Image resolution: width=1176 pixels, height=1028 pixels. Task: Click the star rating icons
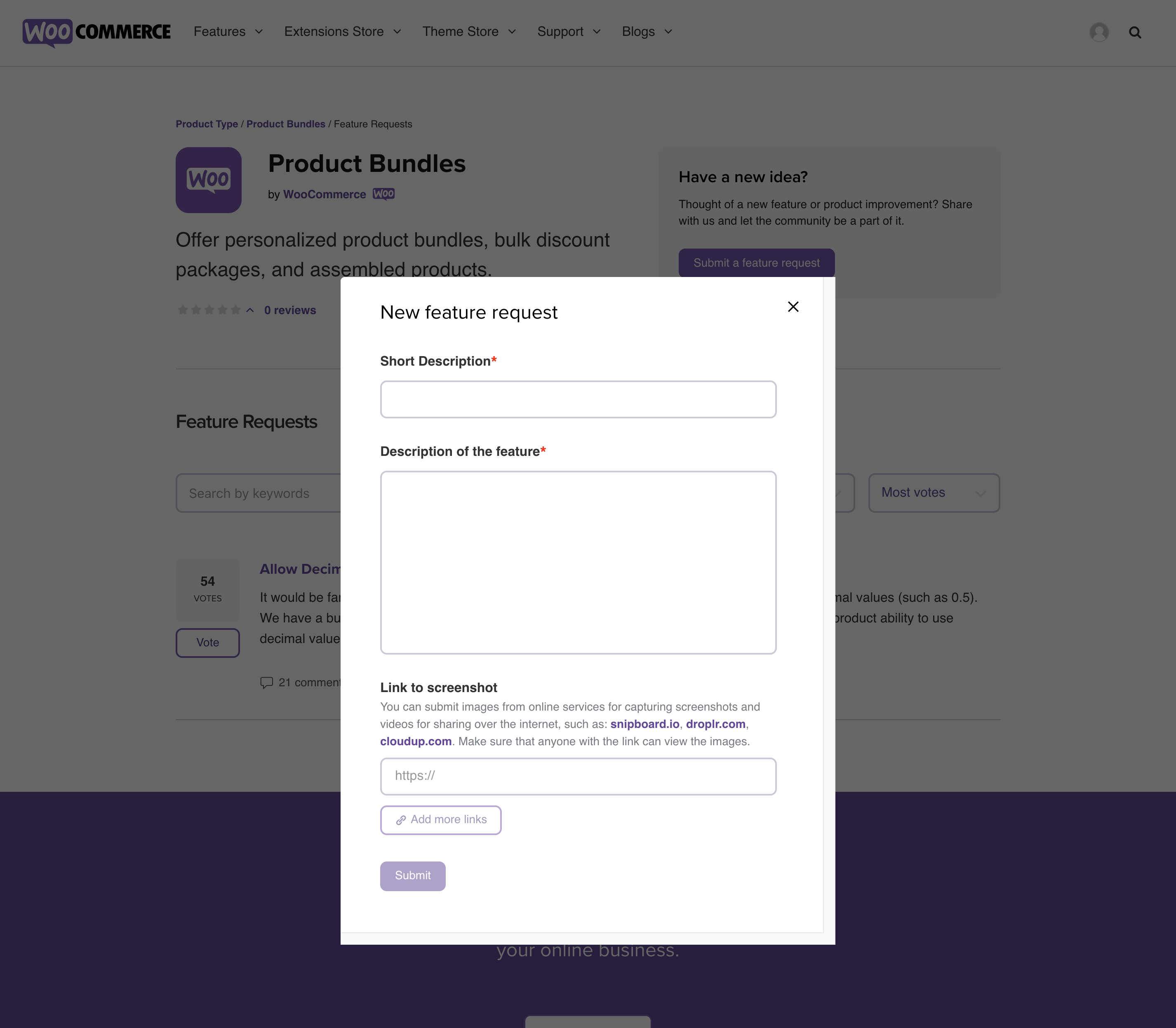209,310
